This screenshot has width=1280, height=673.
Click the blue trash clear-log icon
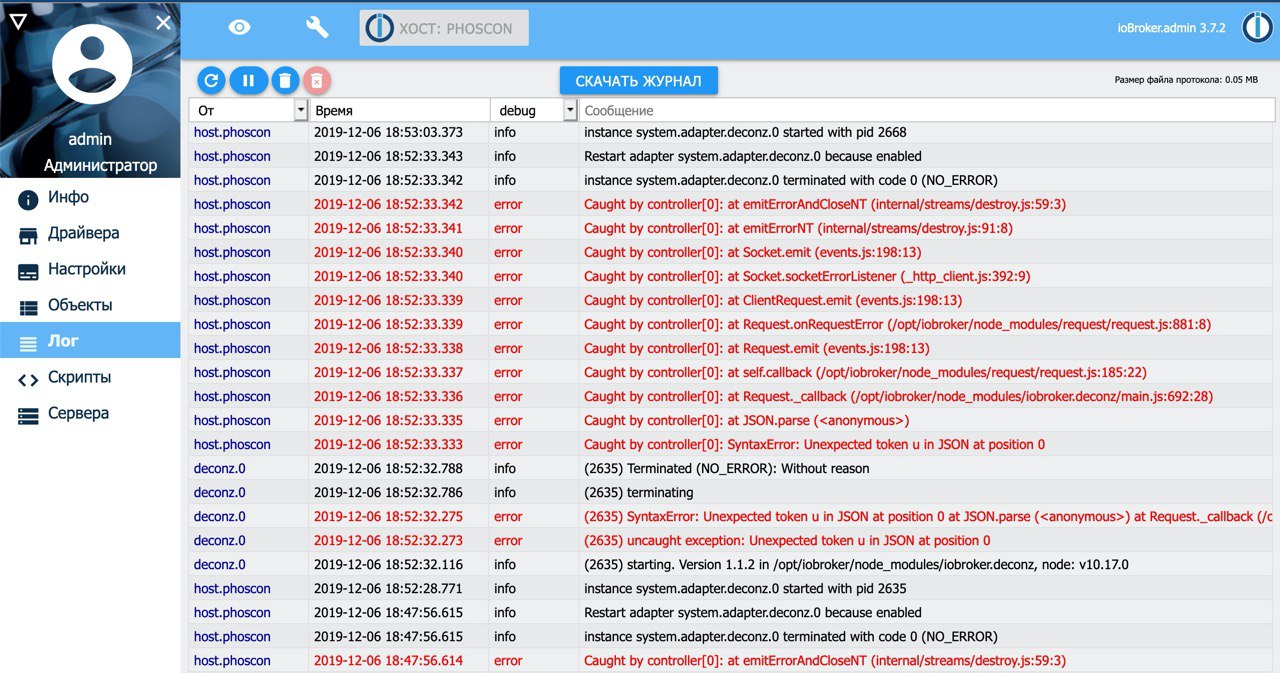[285, 81]
